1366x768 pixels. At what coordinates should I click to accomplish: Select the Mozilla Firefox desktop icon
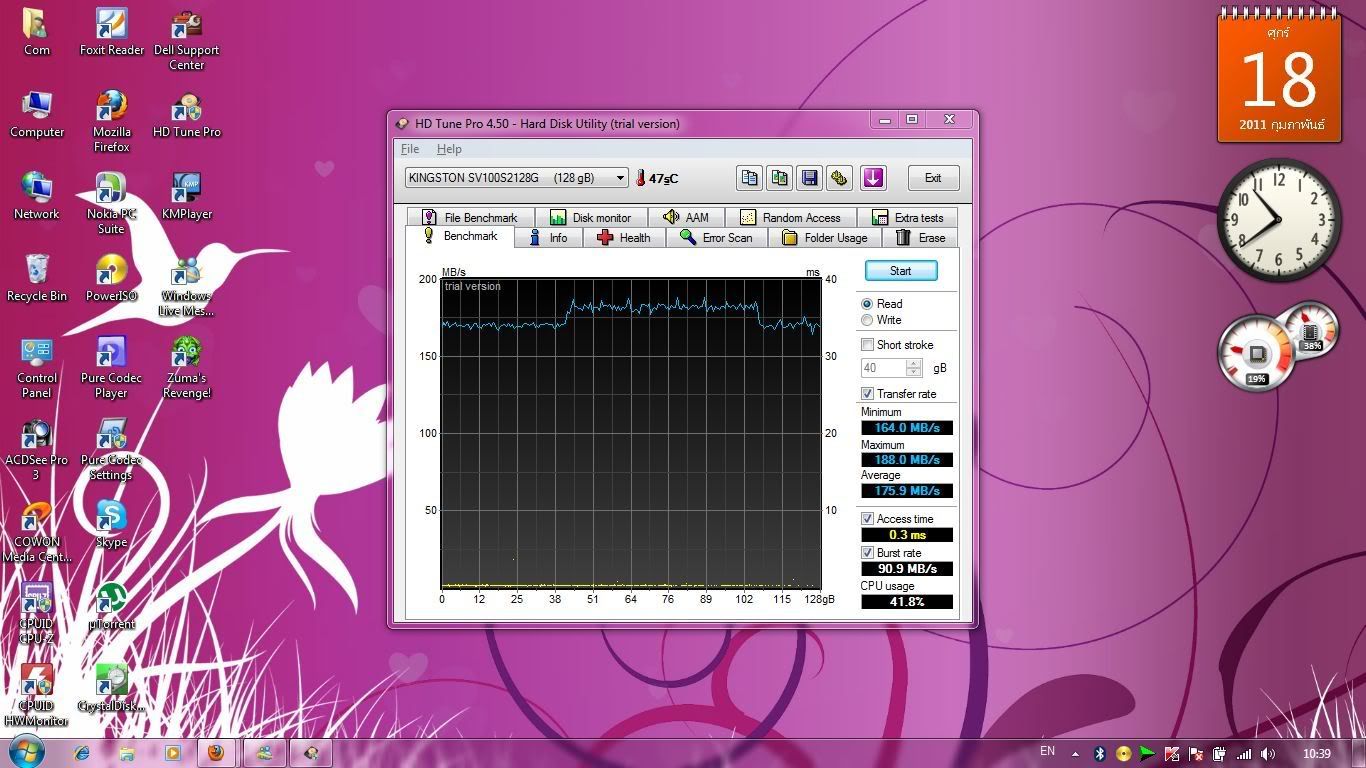(x=111, y=122)
